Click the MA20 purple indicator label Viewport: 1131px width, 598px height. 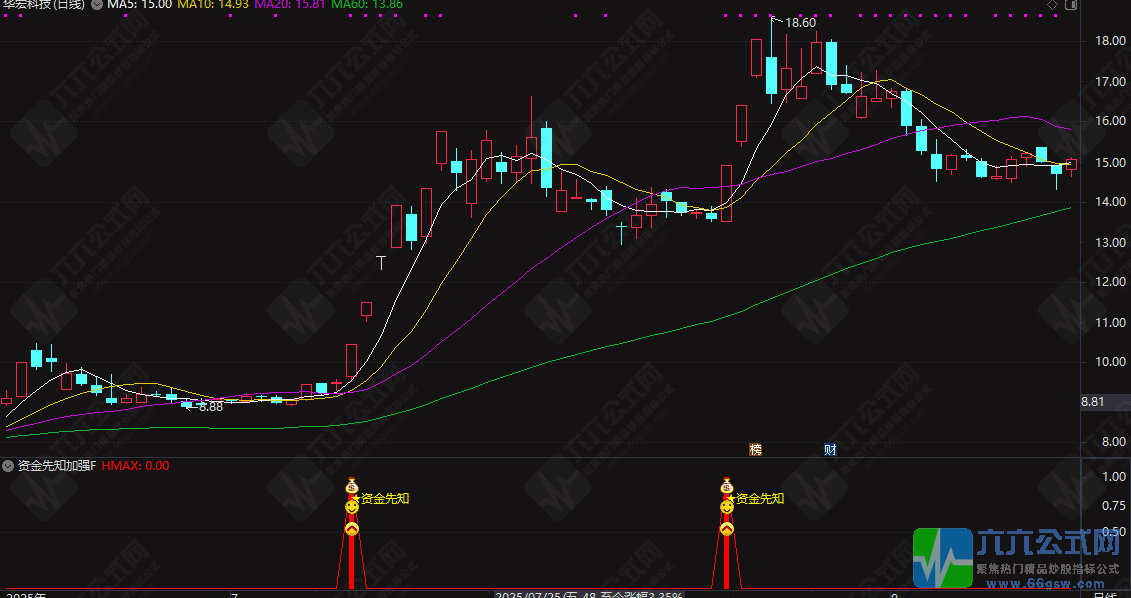pos(290,5)
